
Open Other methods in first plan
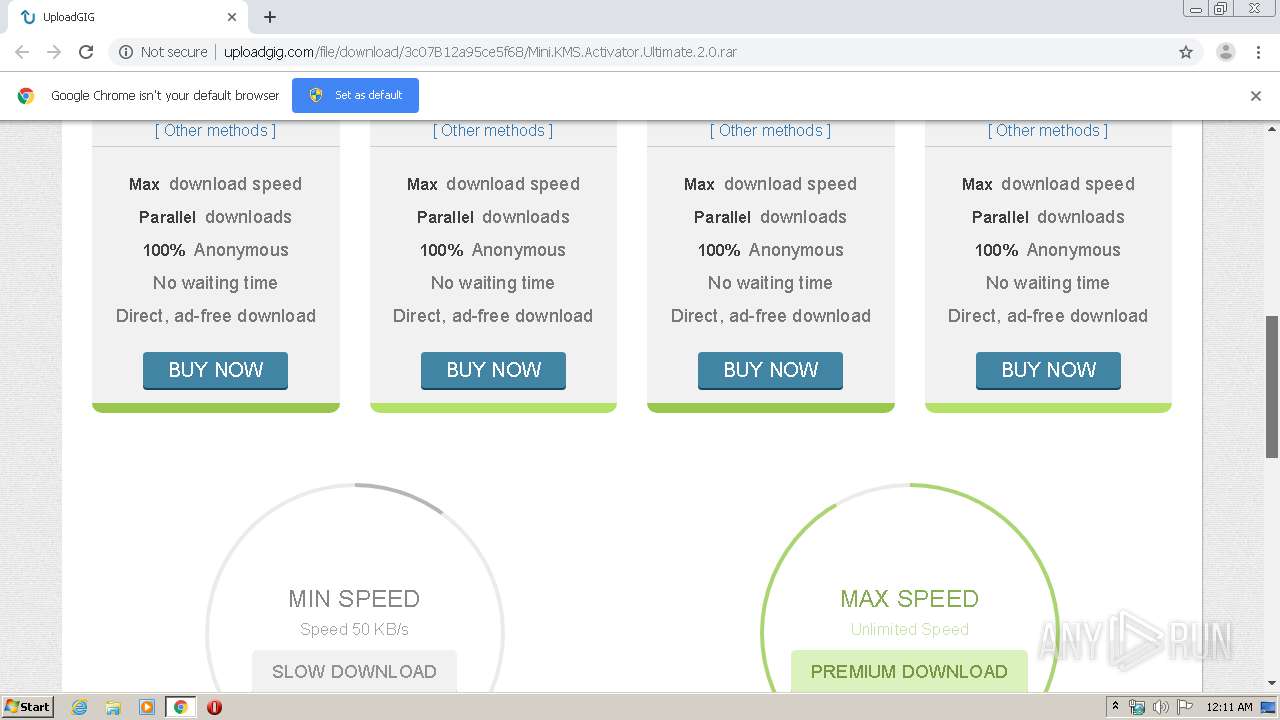(x=215, y=130)
